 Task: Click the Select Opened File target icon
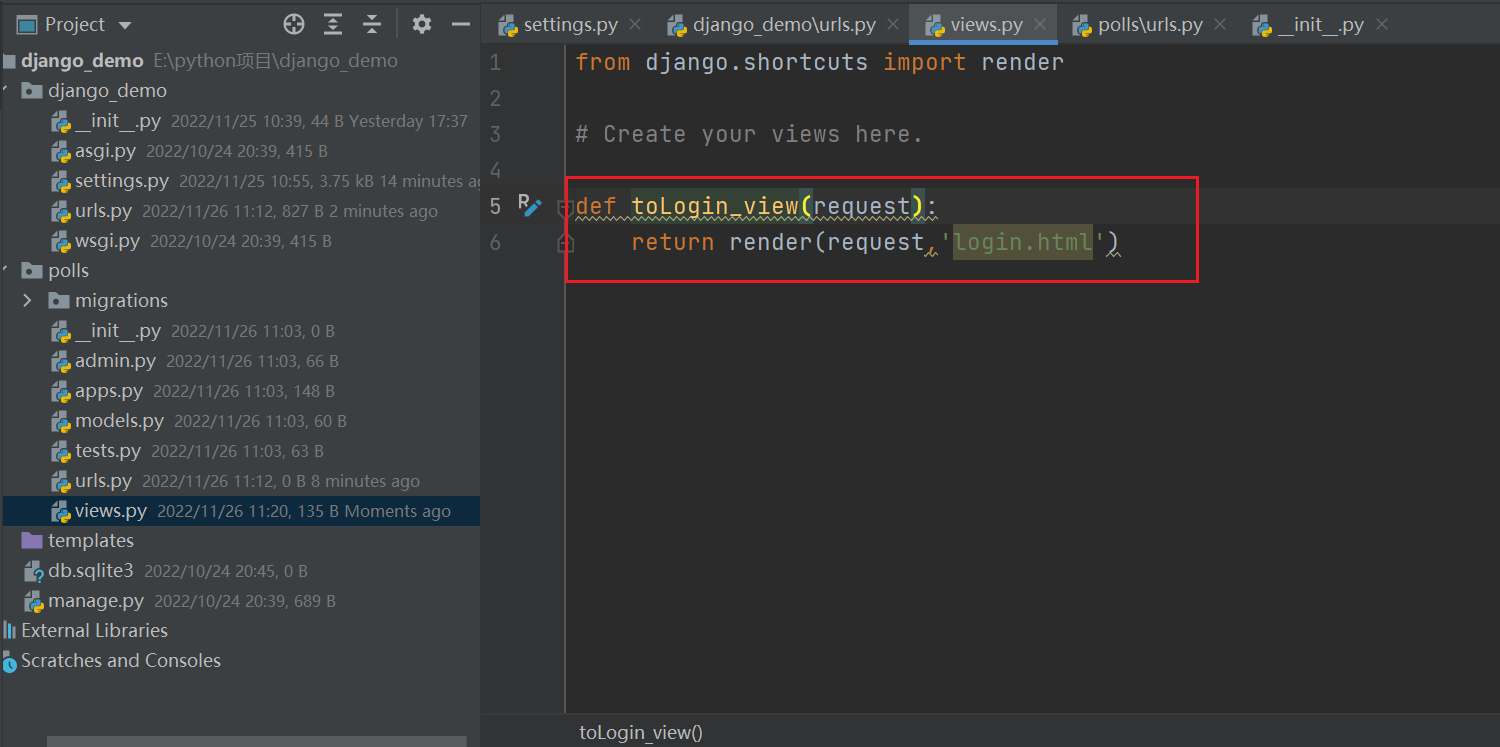click(x=293, y=25)
